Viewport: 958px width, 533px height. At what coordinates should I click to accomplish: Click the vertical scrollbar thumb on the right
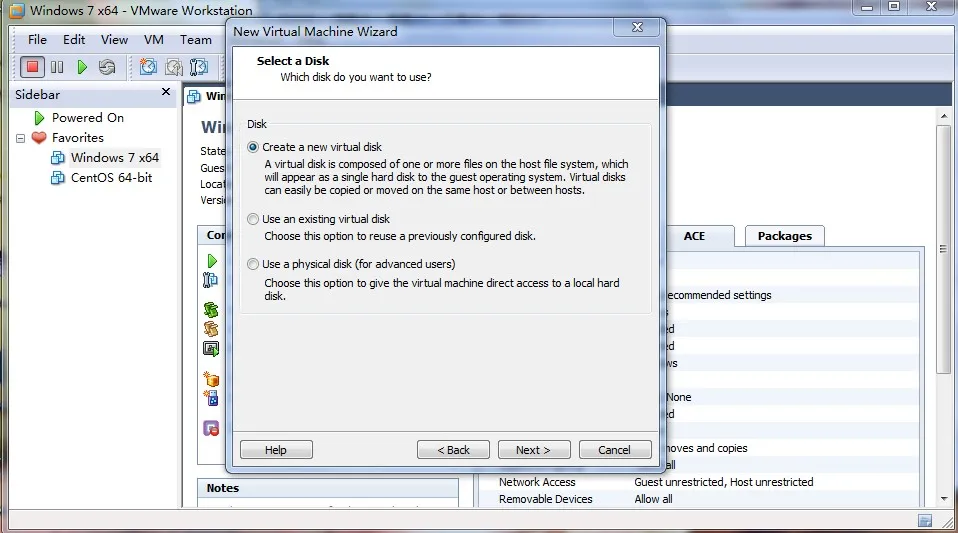943,249
